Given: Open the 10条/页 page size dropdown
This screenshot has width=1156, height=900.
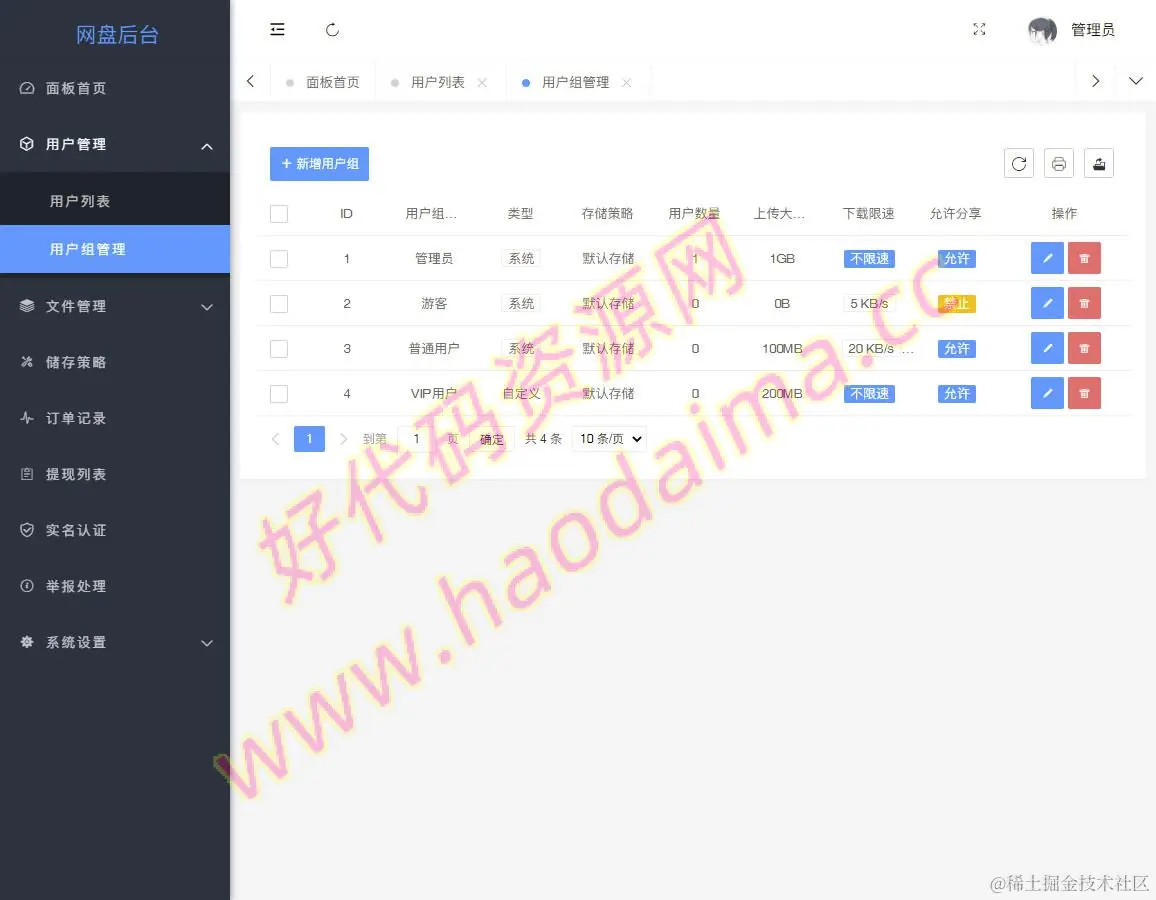Looking at the screenshot, I should coord(608,438).
